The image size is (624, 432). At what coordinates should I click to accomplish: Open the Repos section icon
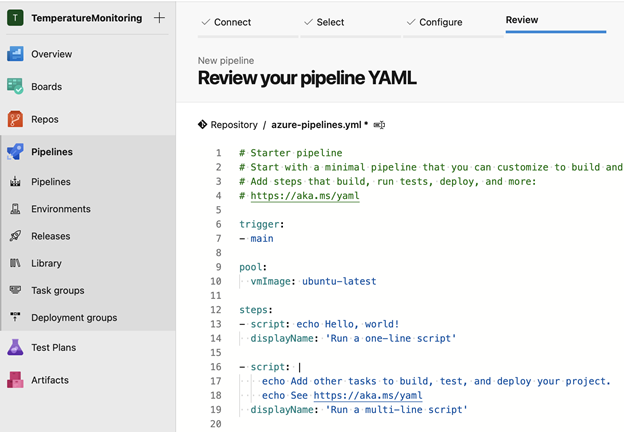[x=15, y=119]
